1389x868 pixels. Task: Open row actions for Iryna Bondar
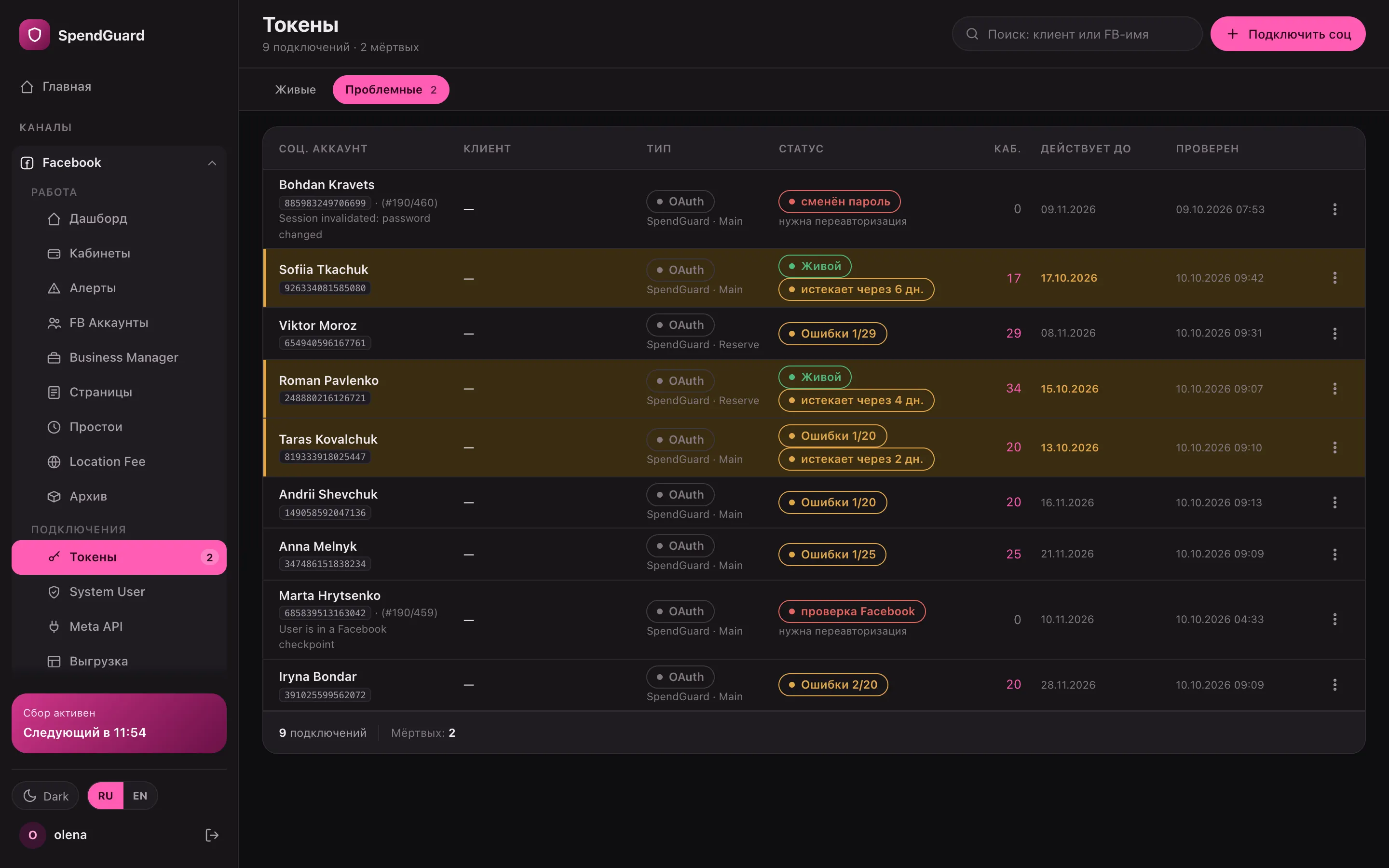point(1335,685)
